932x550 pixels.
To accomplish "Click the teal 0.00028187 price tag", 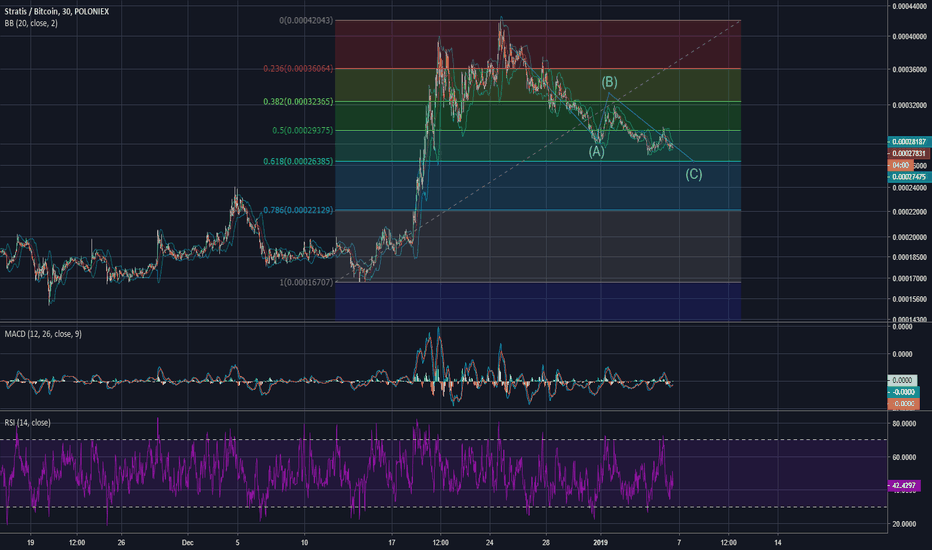I will click(908, 142).
